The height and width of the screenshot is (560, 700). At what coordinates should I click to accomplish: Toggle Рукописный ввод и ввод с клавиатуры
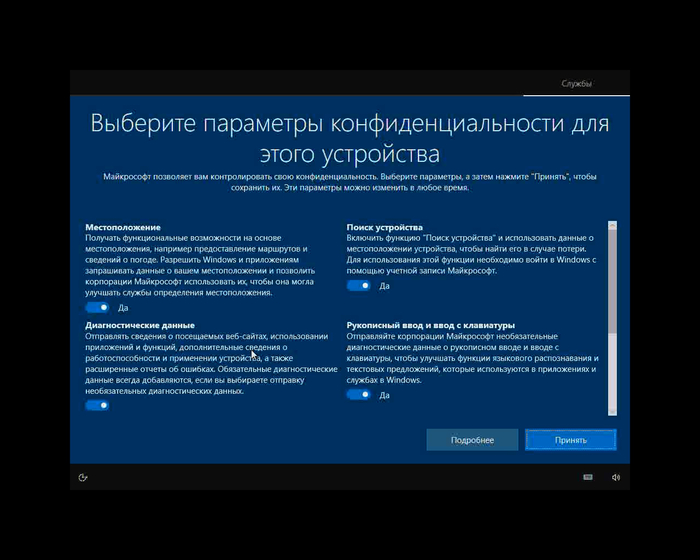358,395
